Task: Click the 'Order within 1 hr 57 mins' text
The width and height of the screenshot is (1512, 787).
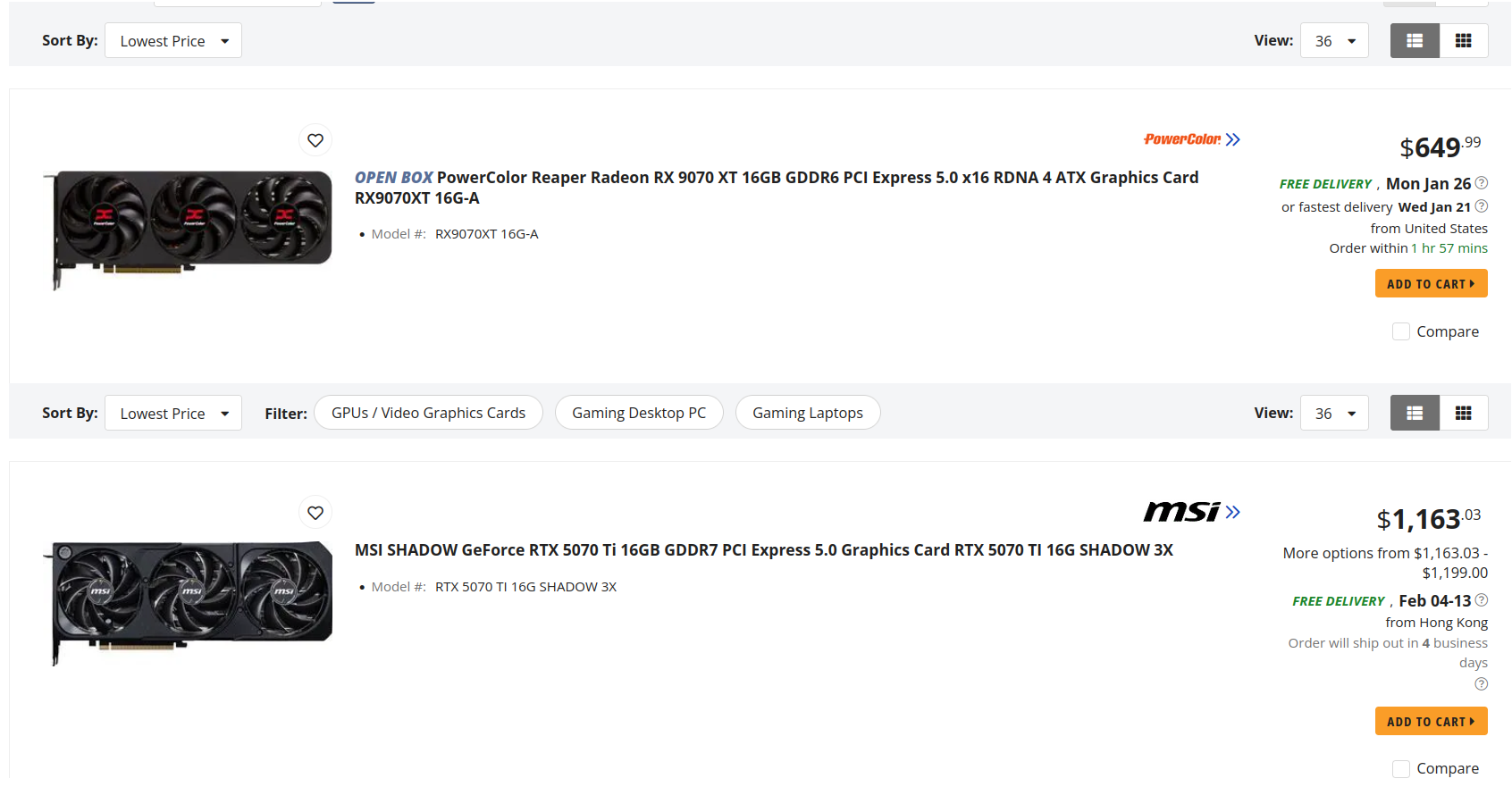Action: (1408, 248)
